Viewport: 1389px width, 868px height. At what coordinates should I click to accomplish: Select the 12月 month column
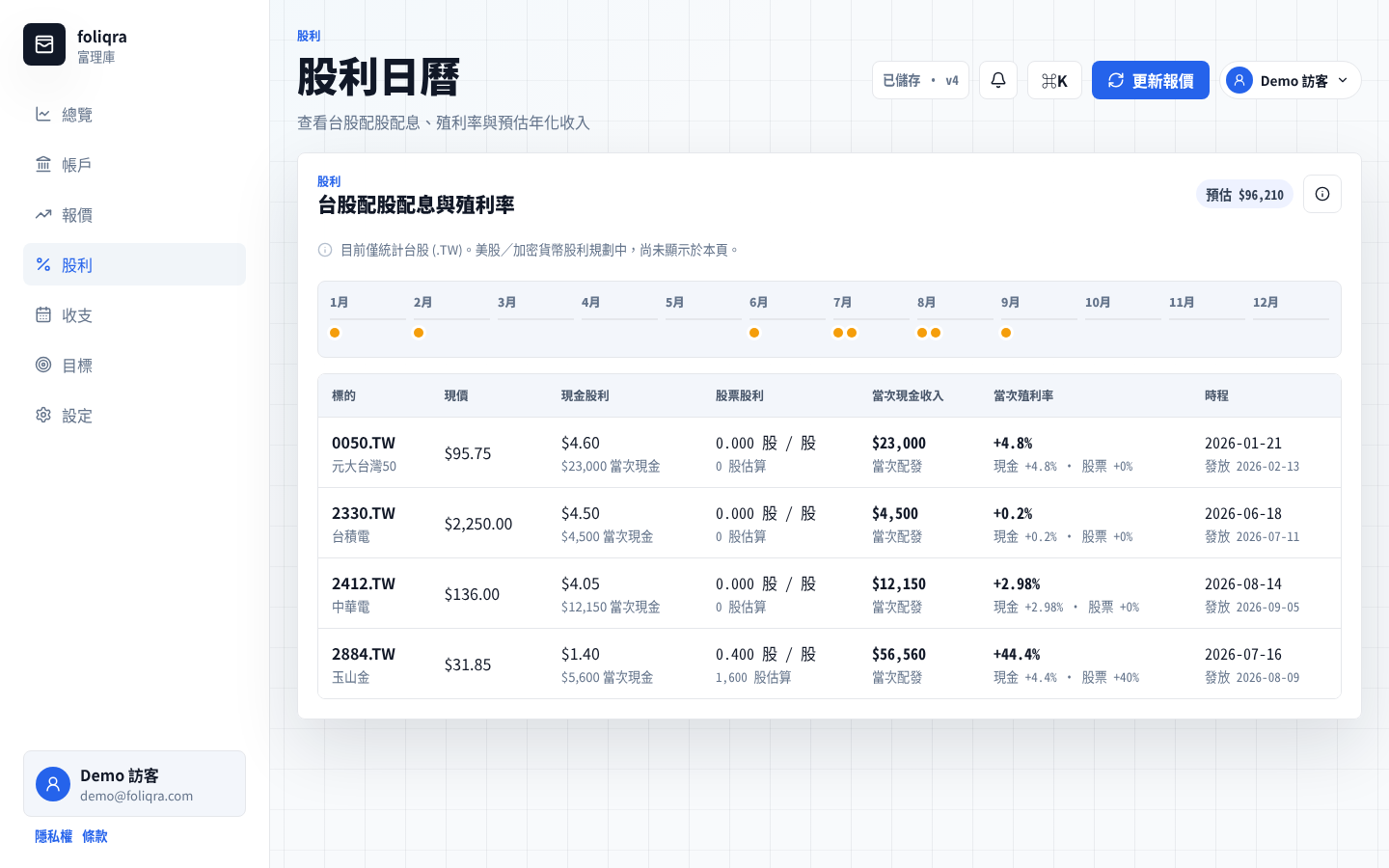pos(1291,318)
